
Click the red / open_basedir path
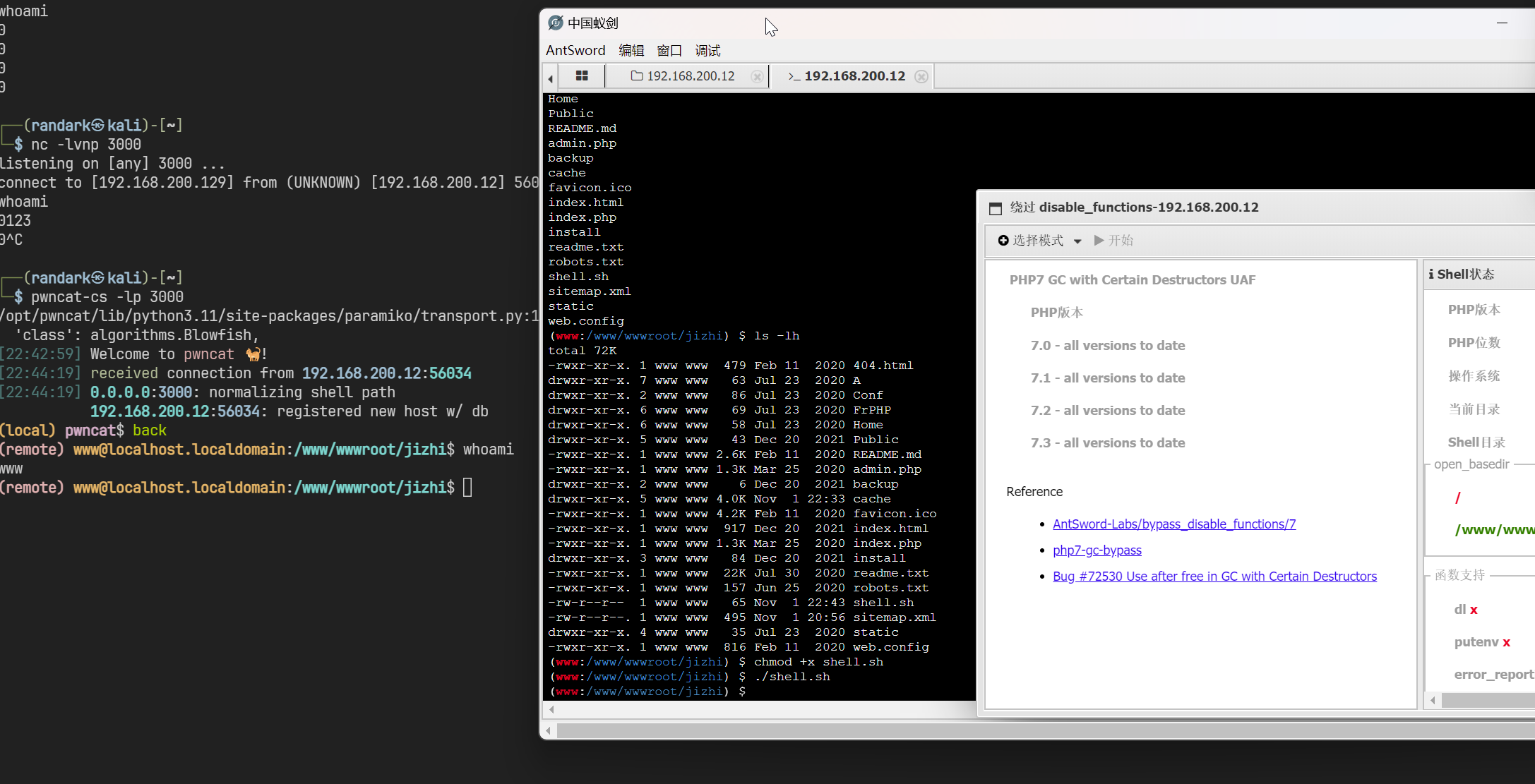point(1457,498)
